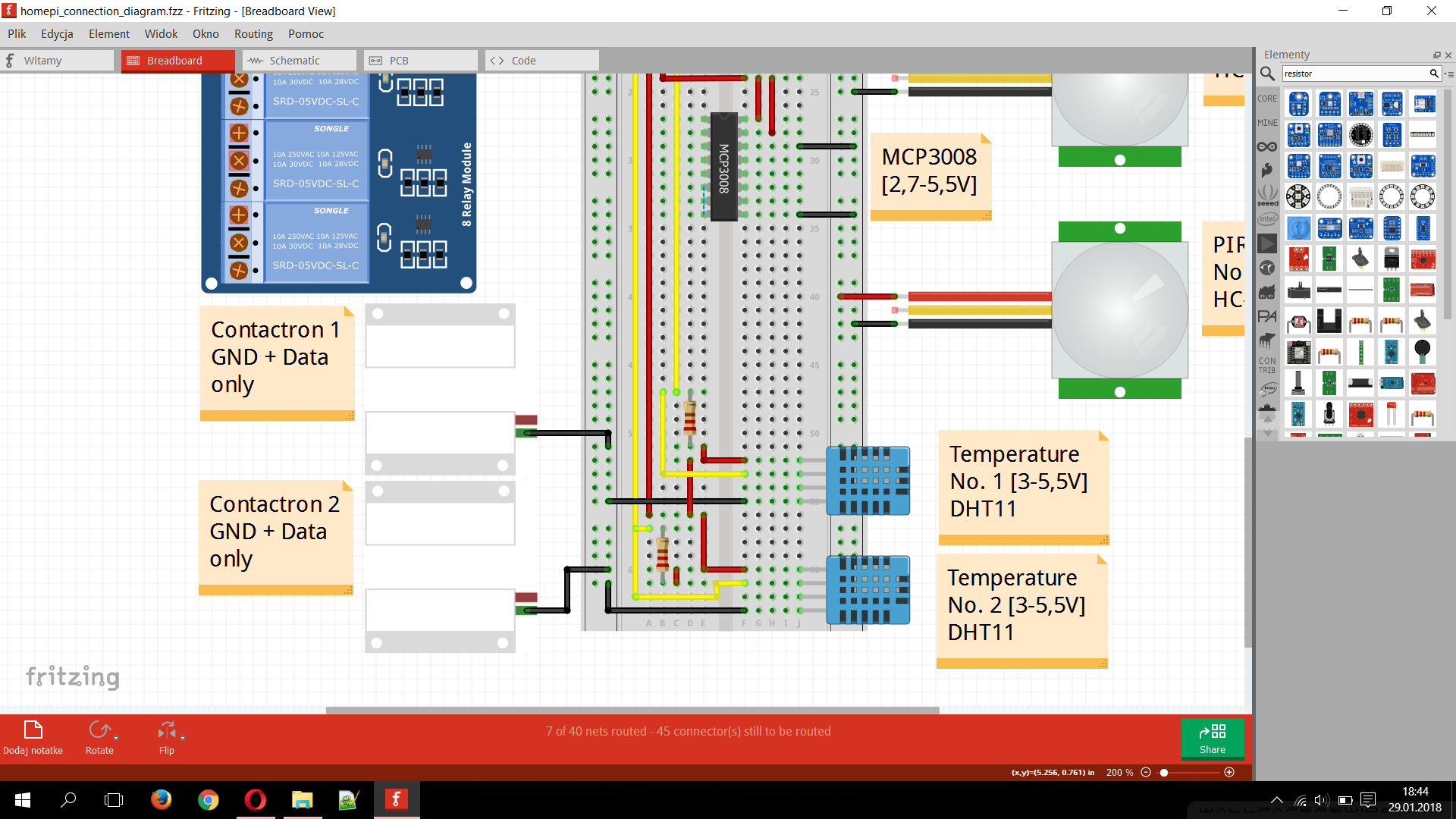Select the slide potentiometer part thumbnail
The height and width of the screenshot is (819, 1456).
click(1298, 290)
